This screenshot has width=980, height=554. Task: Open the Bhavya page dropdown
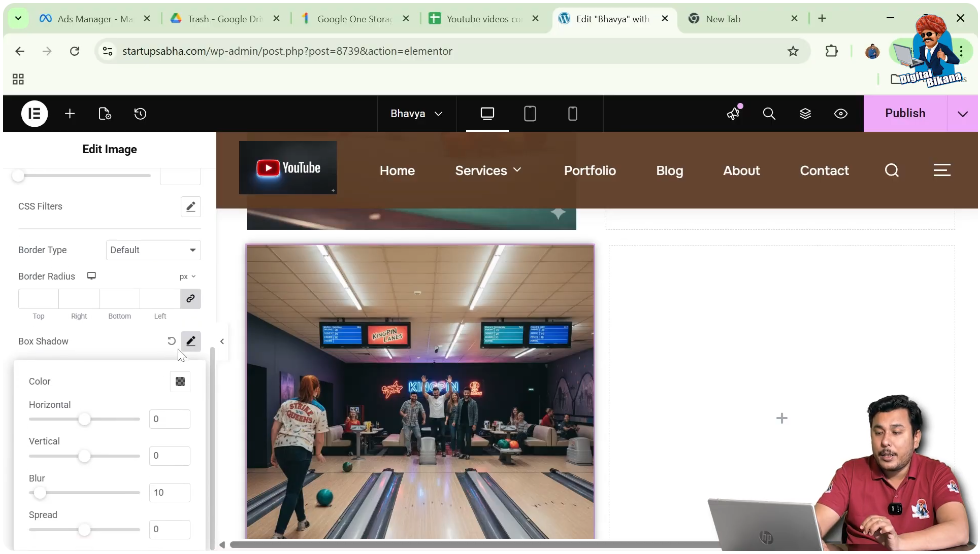click(416, 114)
